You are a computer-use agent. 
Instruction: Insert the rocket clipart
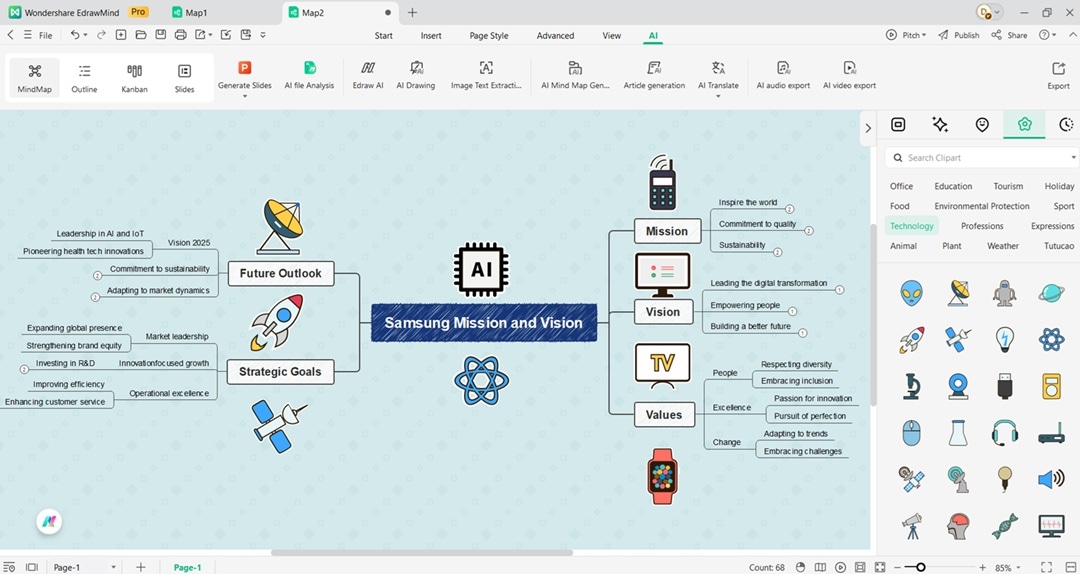click(x=911, y=340)
